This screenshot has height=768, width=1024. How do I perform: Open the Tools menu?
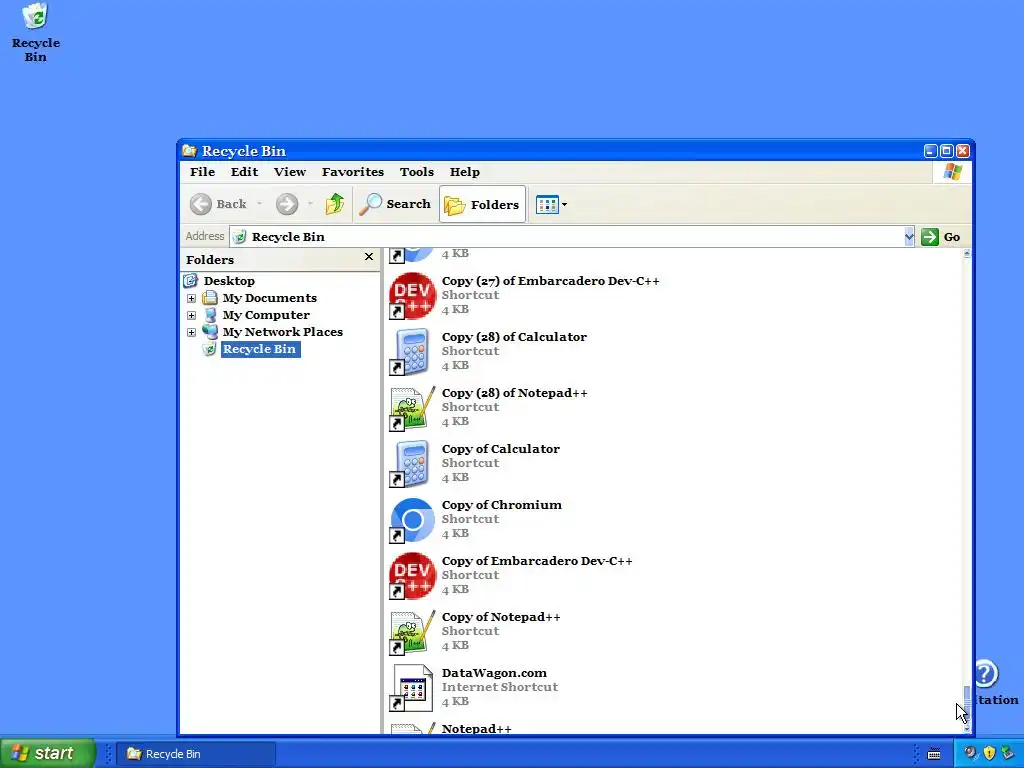coord(417,172)
